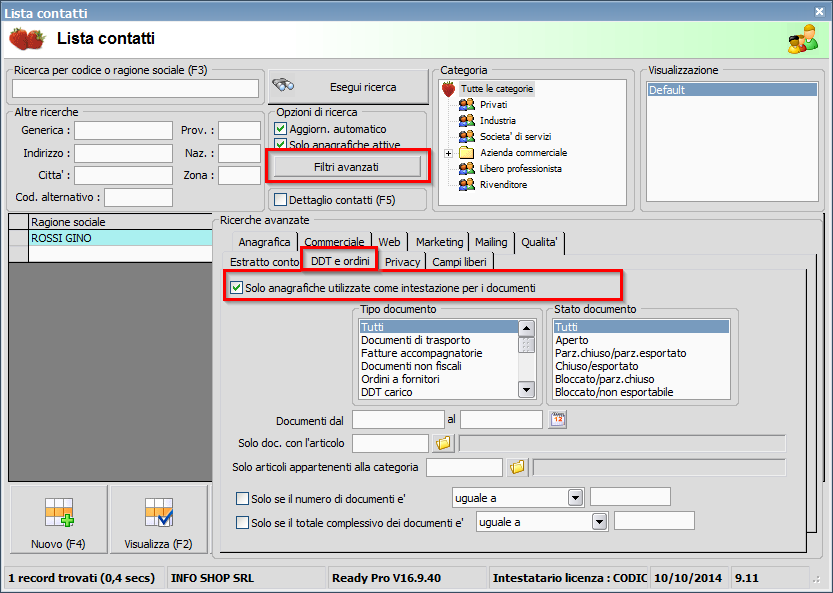
Task: Open folder browse icon for Solo doc. con l'articolo
Action: pyautogui.click(x=443, y=443)
